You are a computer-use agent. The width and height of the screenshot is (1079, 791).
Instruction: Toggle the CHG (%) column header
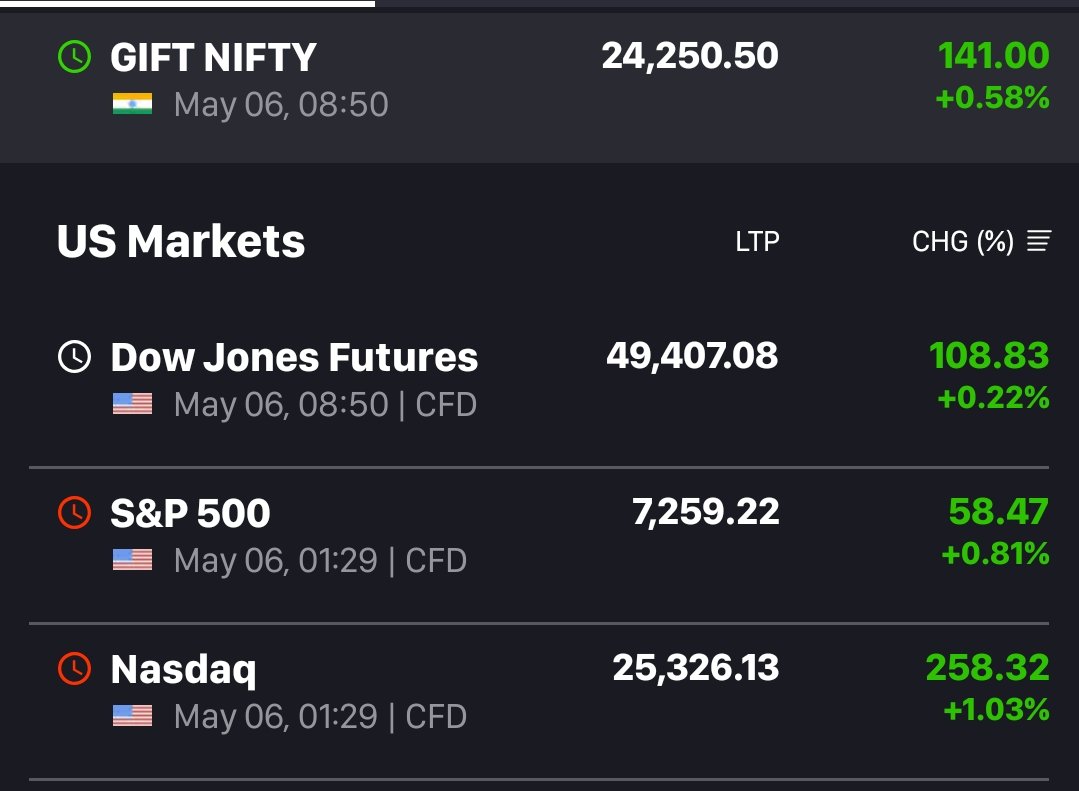pyautogui.click(x=963, y=242)
